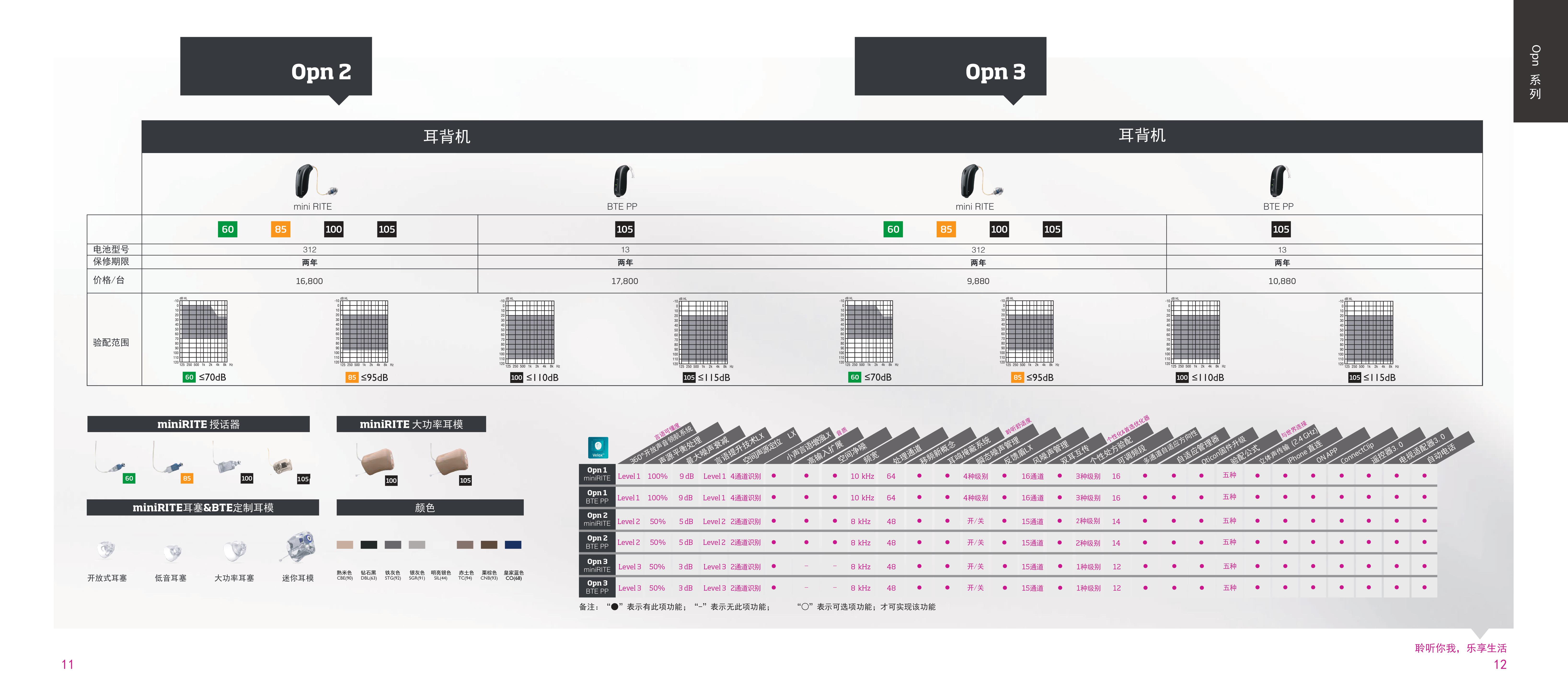Click the Opn 2 mini RITE price 16,800
The image size is (1568, 696).
pos(309,281)
